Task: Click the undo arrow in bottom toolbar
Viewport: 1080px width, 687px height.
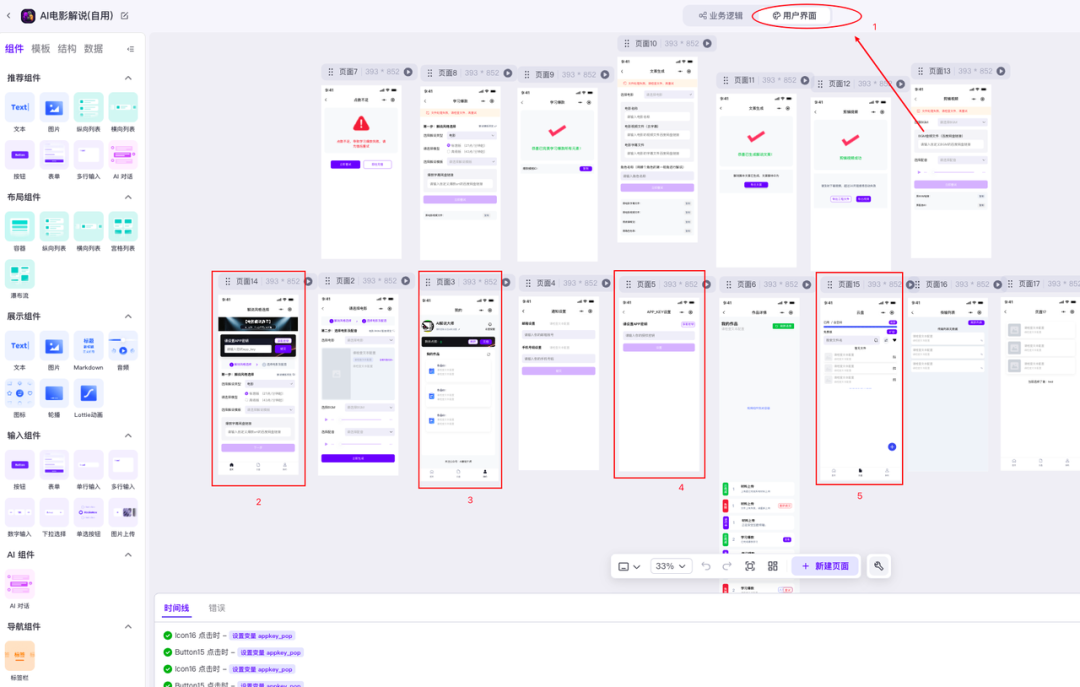Action: tap(706, 566)
